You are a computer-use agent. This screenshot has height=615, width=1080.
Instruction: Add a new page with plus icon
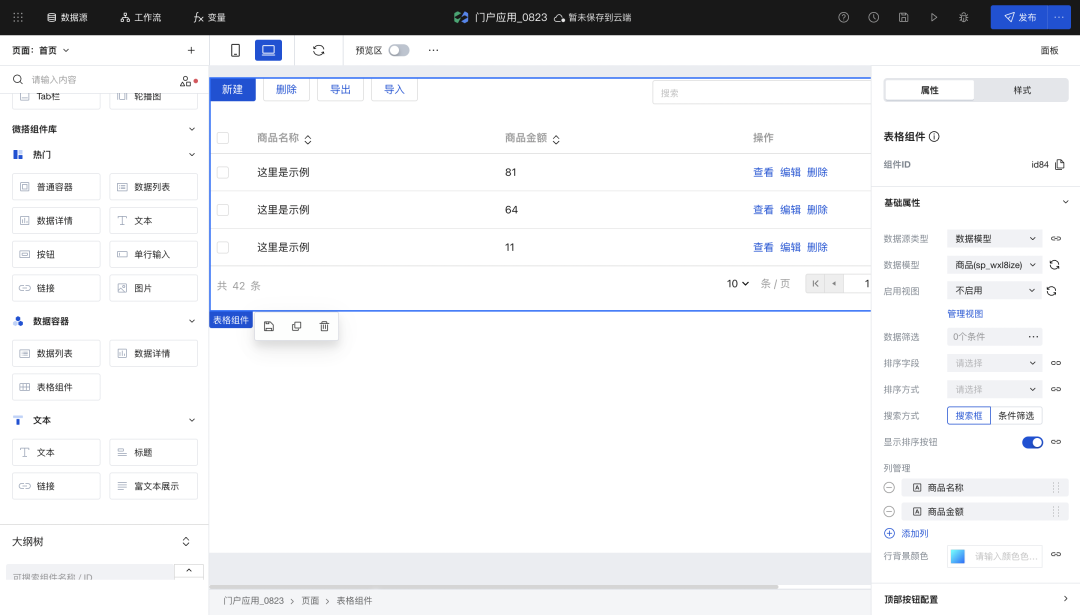coord(191,50)
